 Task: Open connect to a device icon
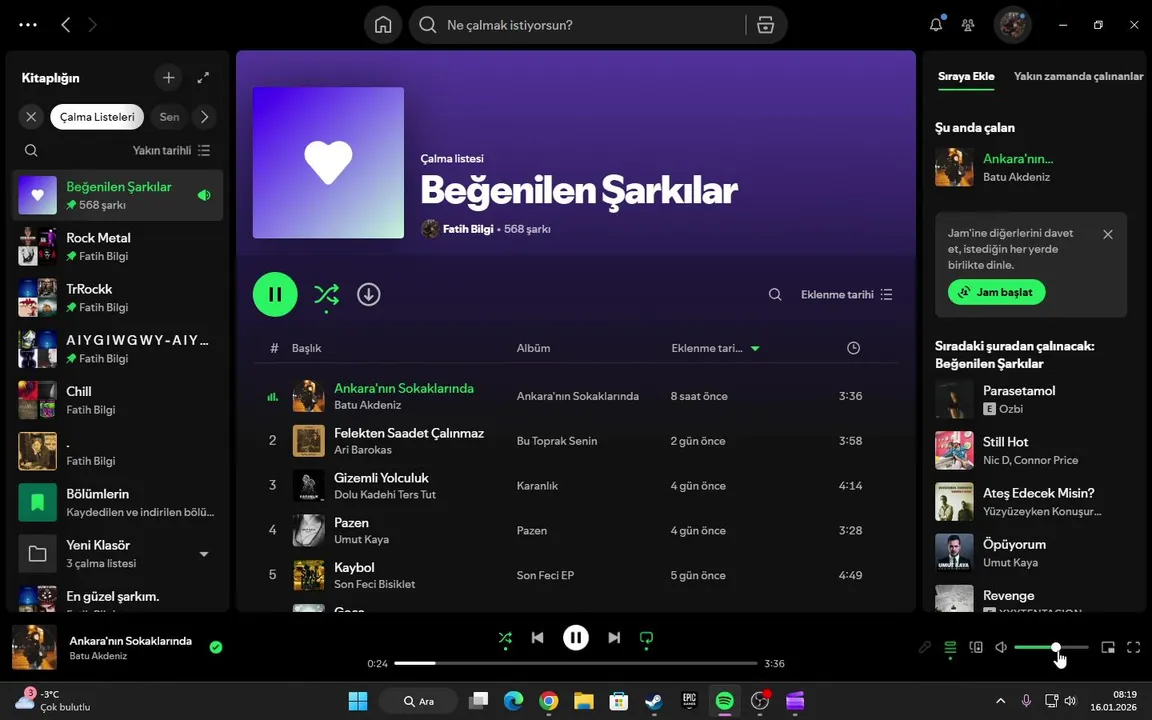tap(976, 647)
